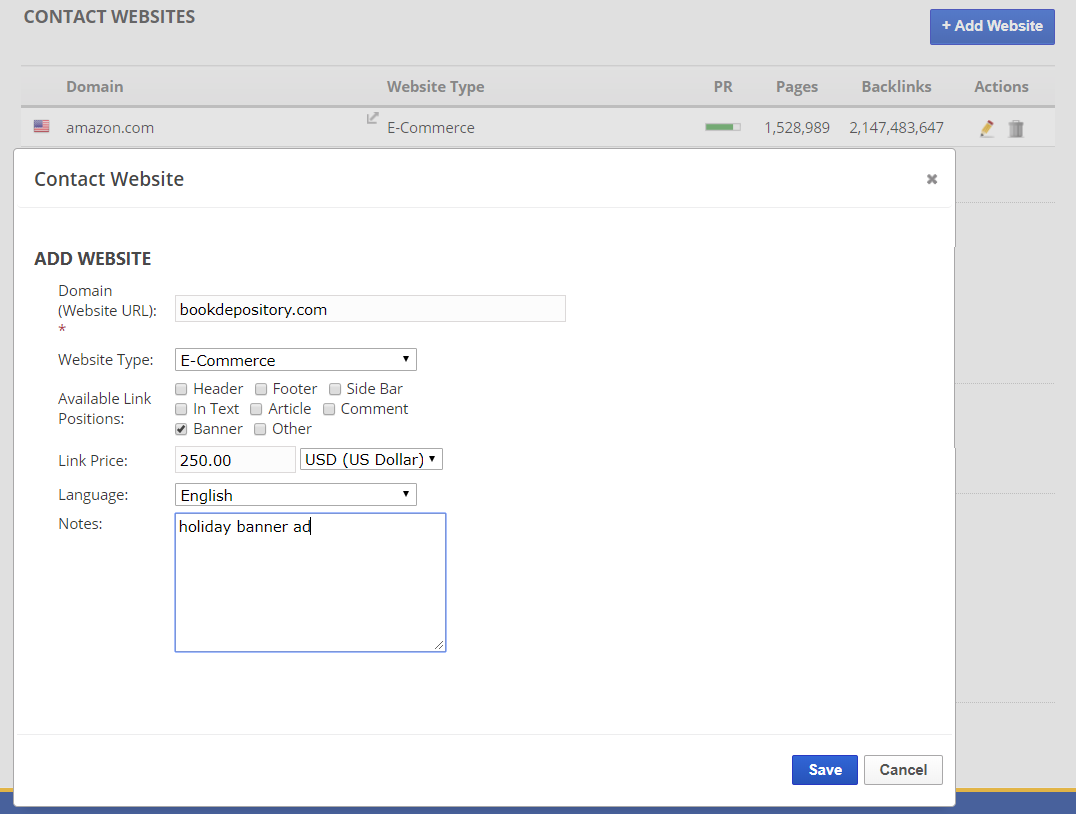The width and height of the screenshot is (1076, 814).
Task: Check the In Text link position
Action: (181, 409)
